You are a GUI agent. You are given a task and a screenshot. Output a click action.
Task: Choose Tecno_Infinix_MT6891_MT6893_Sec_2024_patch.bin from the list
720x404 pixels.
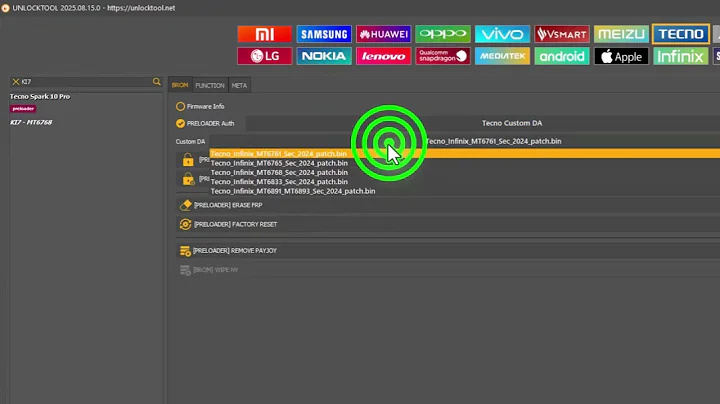pos(293,191)
